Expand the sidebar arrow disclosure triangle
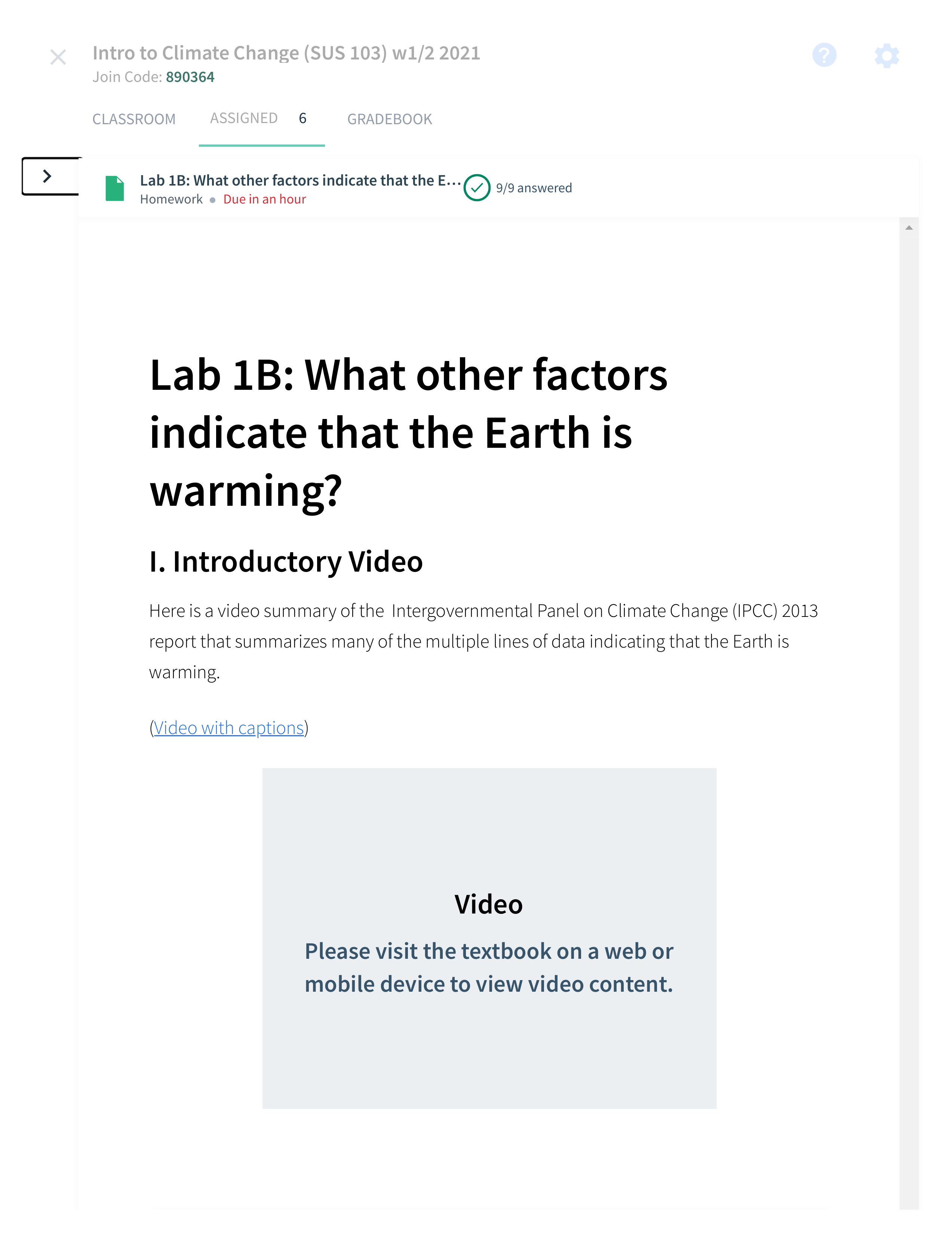Image resolution: width=952 pixels, height=1233 pixels. 48,176
